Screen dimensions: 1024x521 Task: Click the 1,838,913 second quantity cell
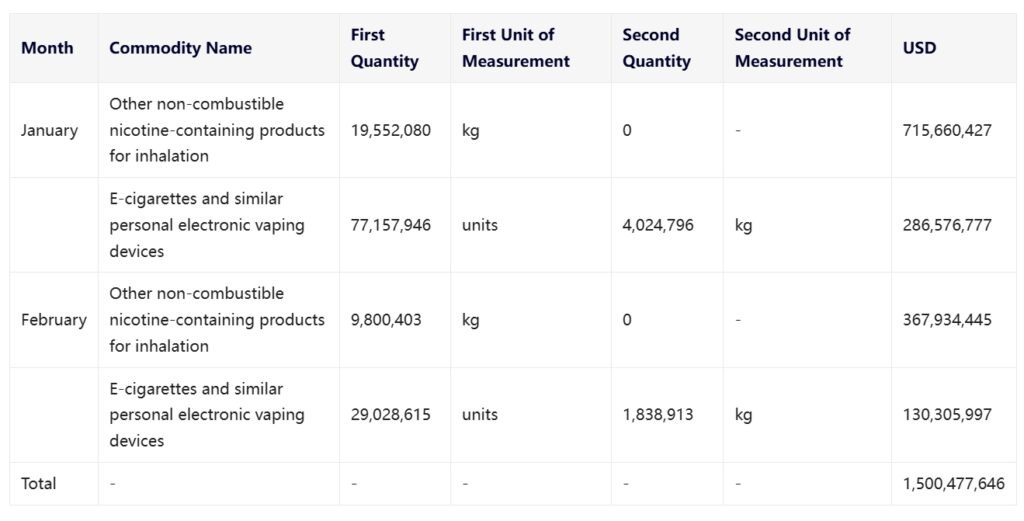pyautogui.click(x=657, y=414)
